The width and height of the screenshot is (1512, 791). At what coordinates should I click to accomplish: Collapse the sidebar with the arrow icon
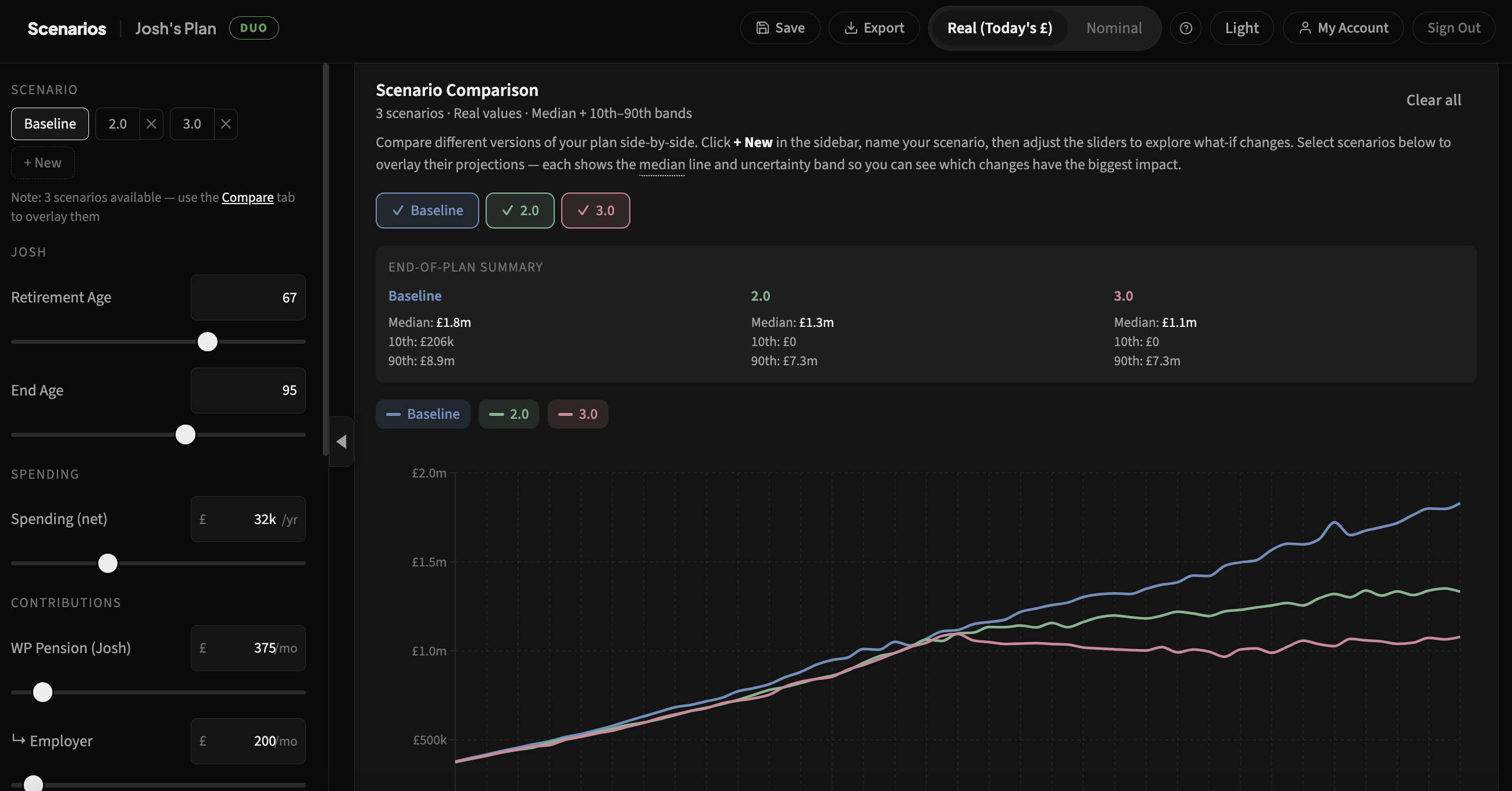point(340,441)
